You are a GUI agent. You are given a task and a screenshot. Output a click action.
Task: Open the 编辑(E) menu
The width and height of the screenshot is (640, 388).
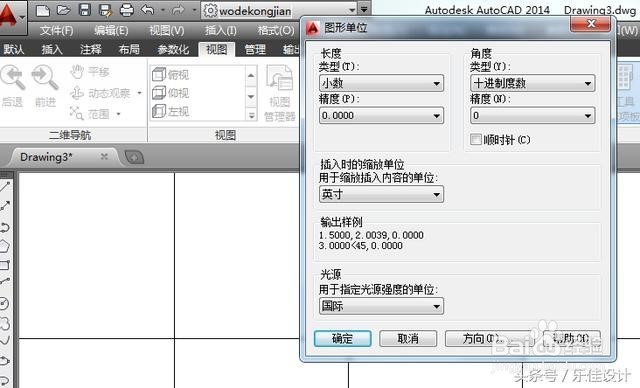111,30
